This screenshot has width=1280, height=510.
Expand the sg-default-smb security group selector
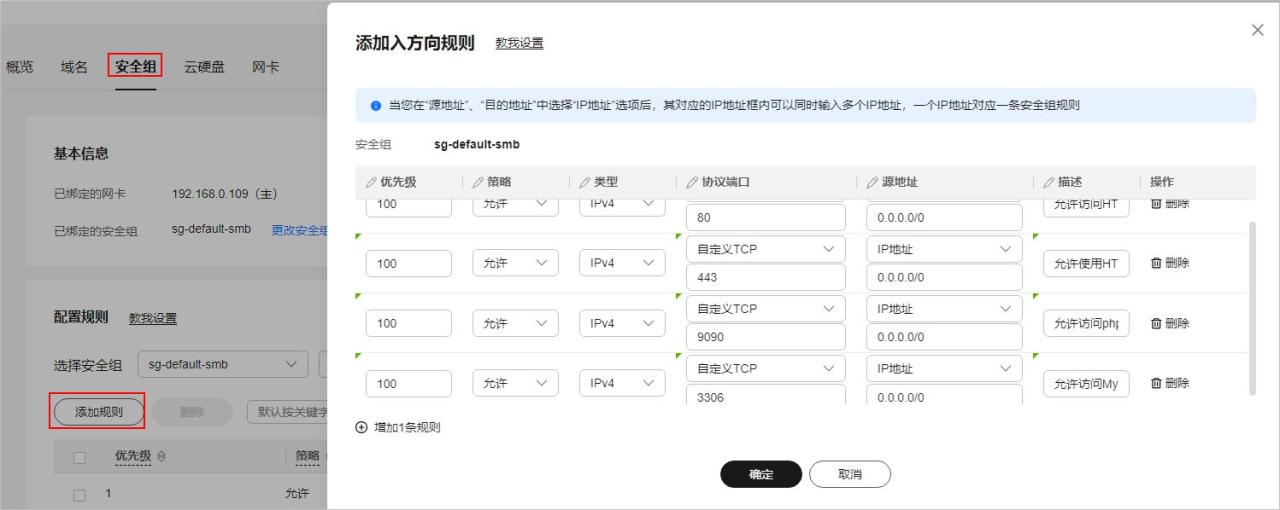224,364
